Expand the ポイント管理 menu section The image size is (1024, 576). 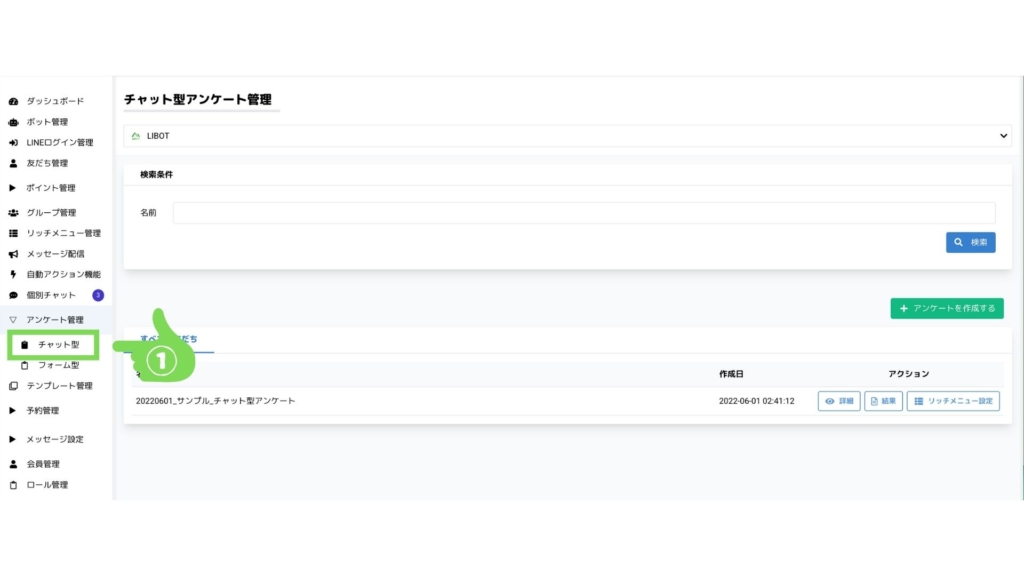[50, 188]
